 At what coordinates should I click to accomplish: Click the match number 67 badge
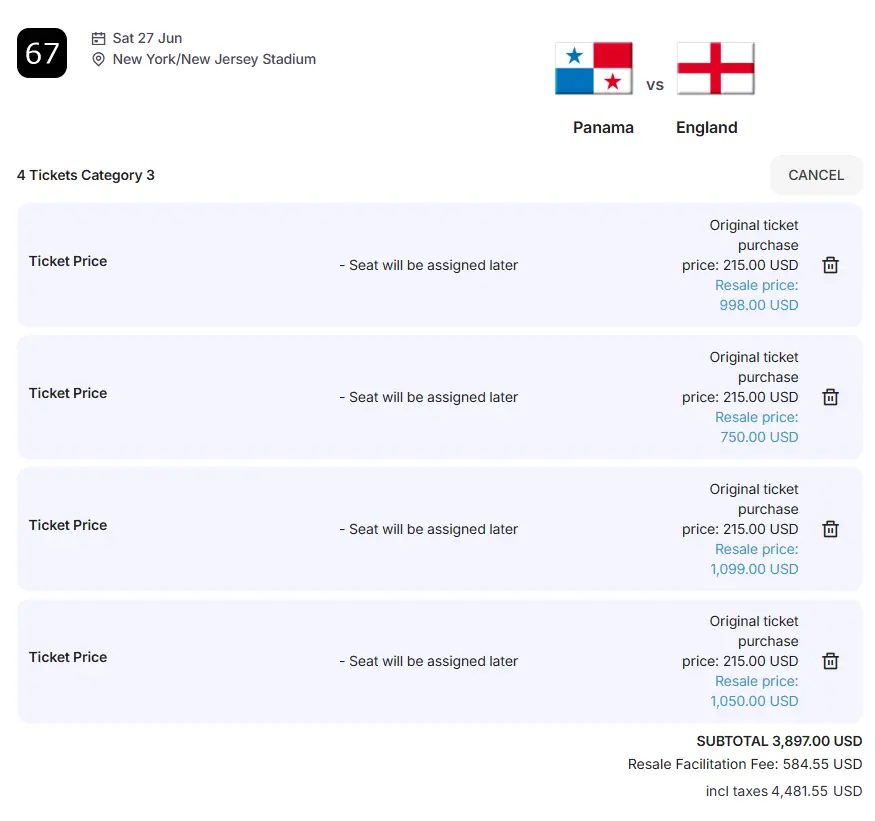[42, 53]
